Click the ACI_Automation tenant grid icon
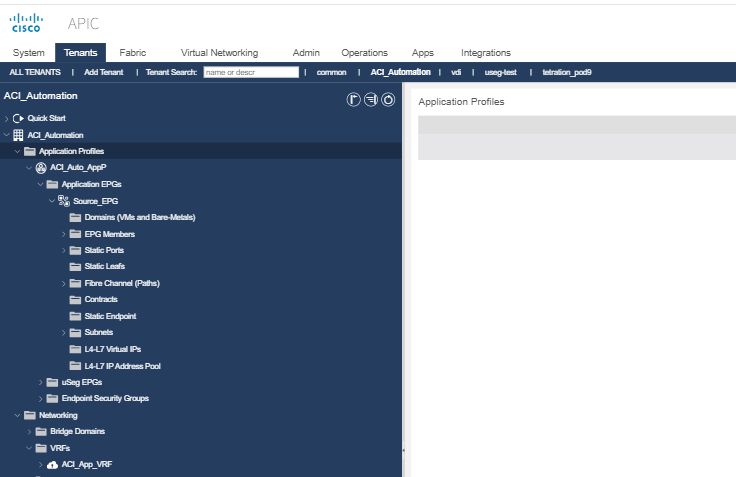Image resolution: width=736 pixels, height=477 pixels. click(x=18, y=135)
